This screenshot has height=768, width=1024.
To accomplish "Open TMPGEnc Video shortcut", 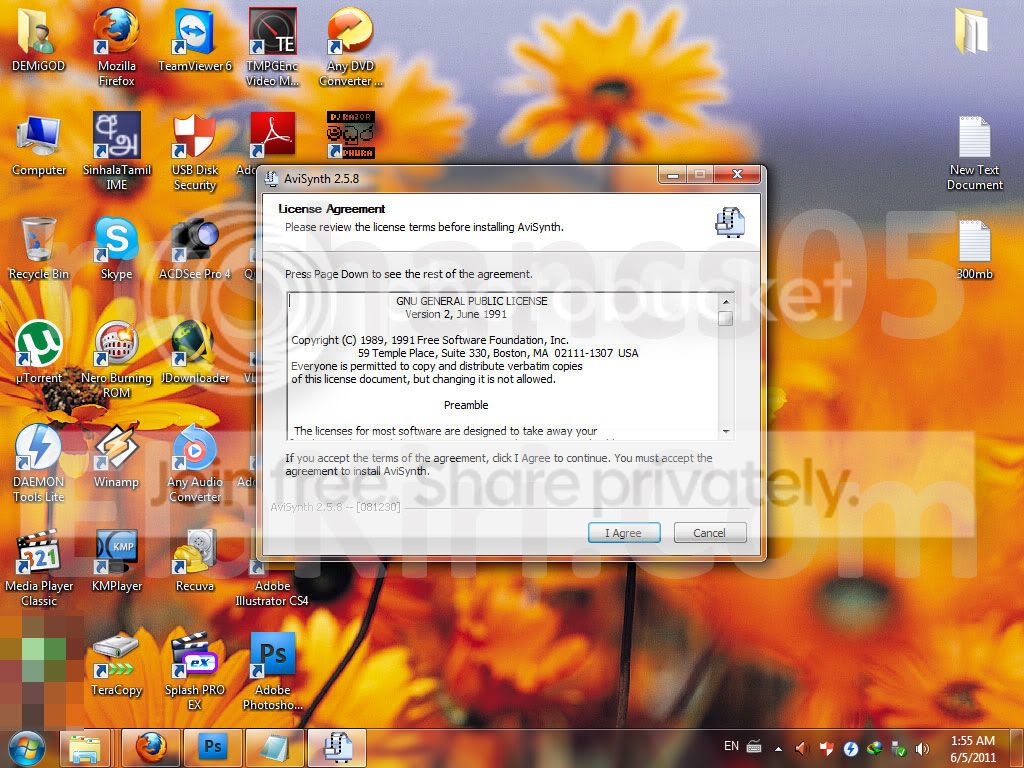I will tap(272, 46).
